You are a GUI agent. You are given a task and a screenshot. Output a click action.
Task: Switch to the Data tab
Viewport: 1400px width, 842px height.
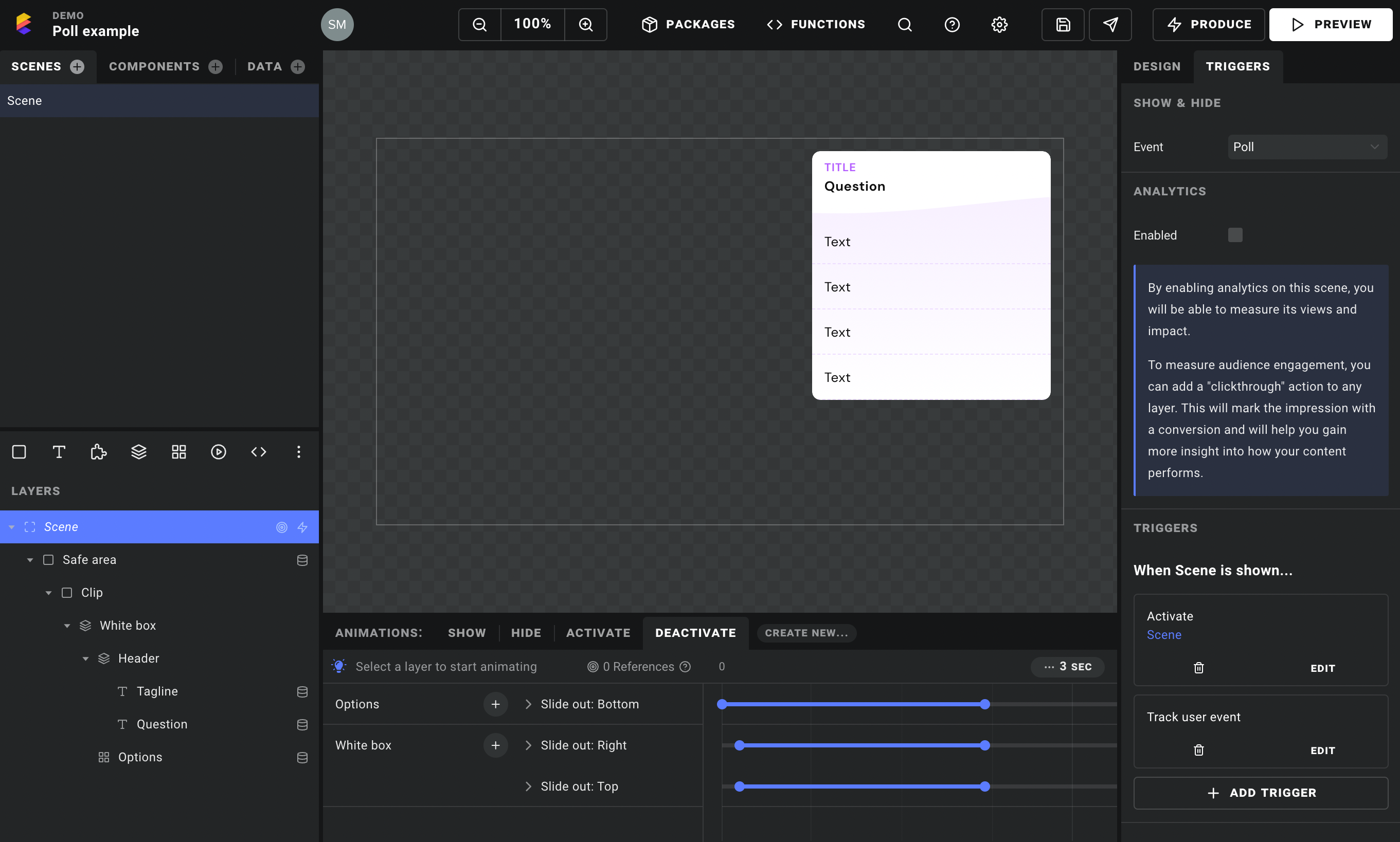coord(264,66)
